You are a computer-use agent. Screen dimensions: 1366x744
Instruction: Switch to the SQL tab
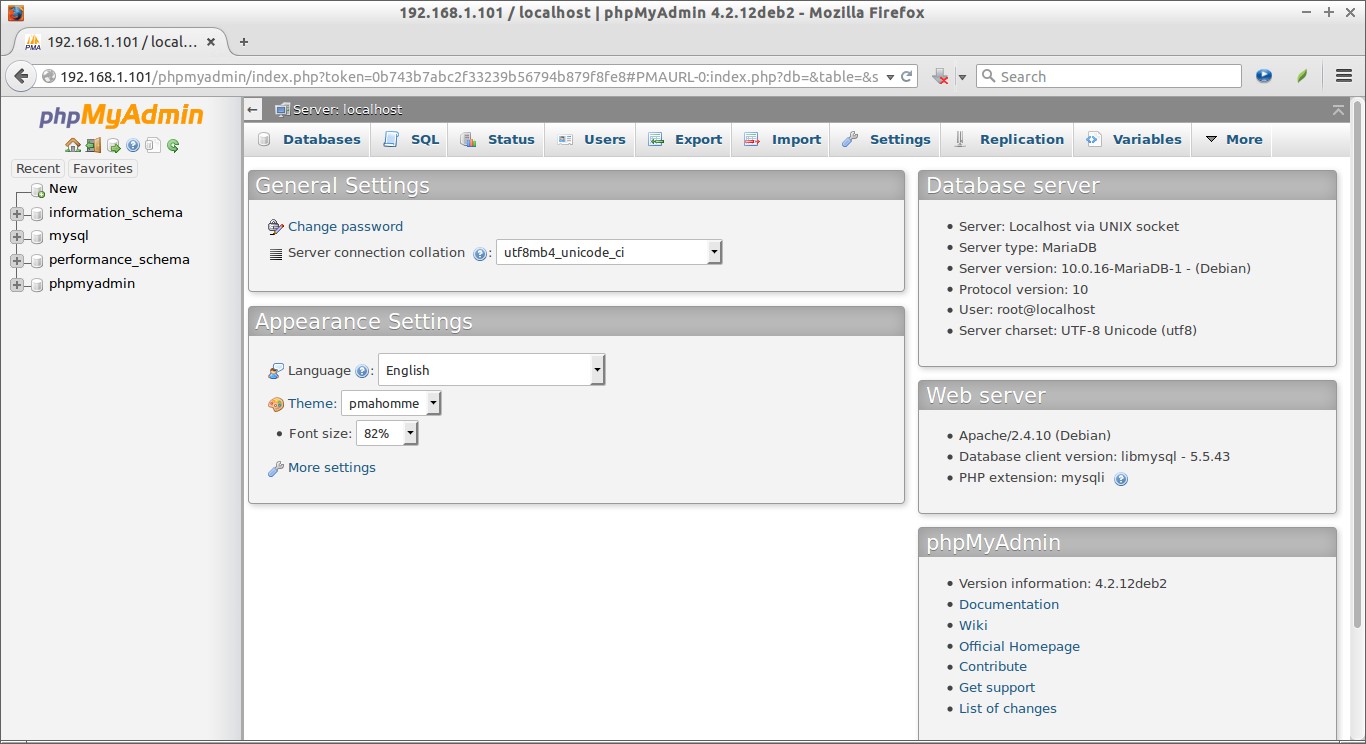pos(411,140)
